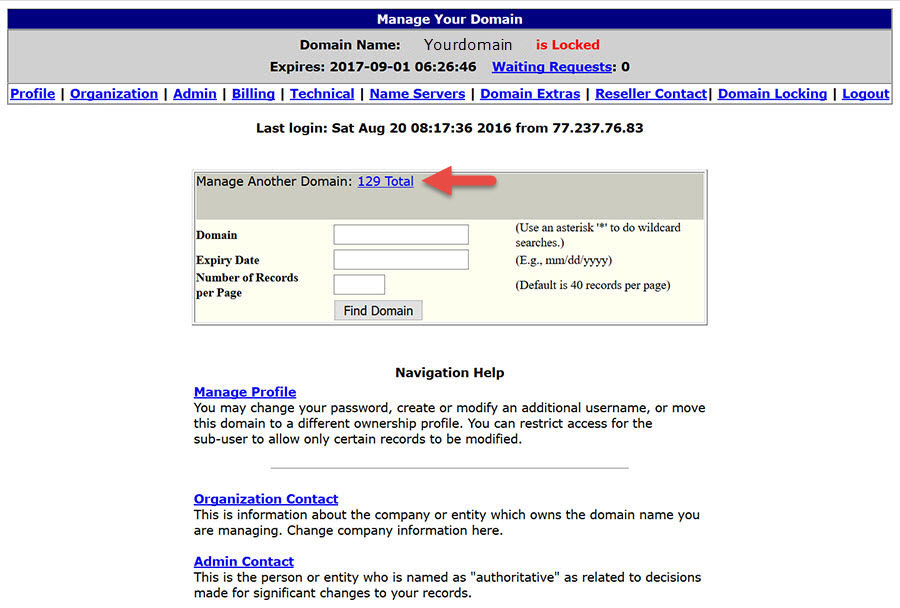Go to Organization in navigation bar
This screenshot has width=900, height=608.
point(114,94)
